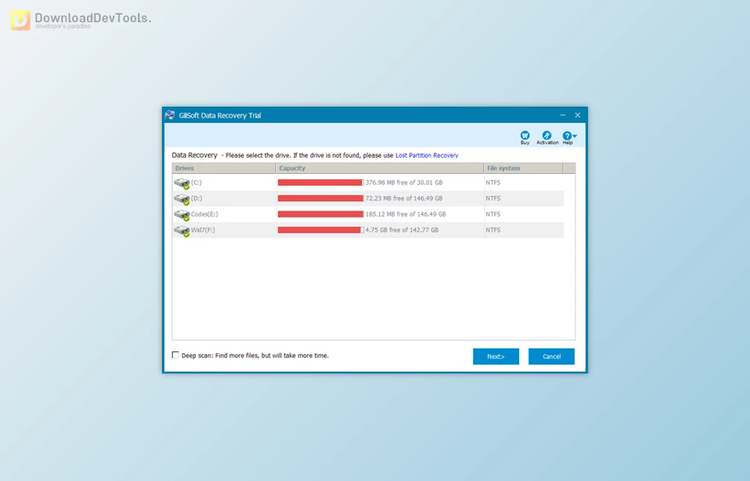
Task: Select the text '72.23 MB free of 146.49 GB'
Action: pyautogui.click(x=404, y=198)
